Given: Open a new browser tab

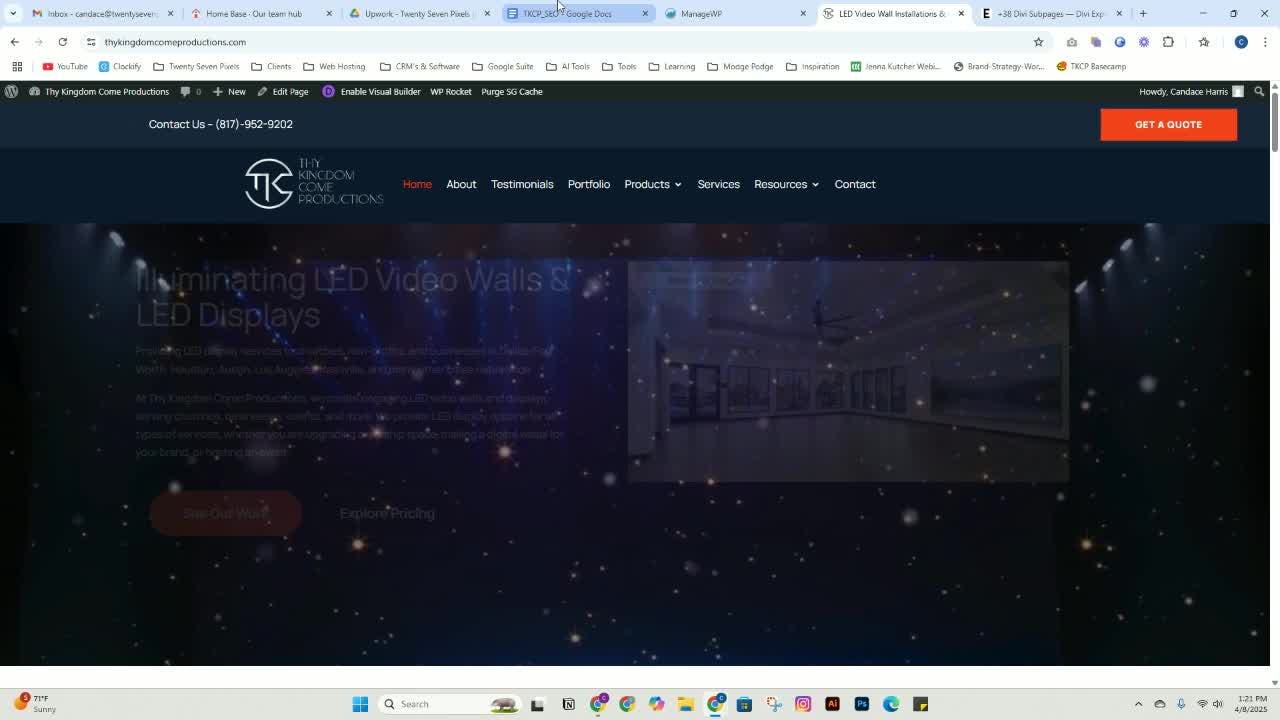Looking at the screenshot, I should [1143, 14].
